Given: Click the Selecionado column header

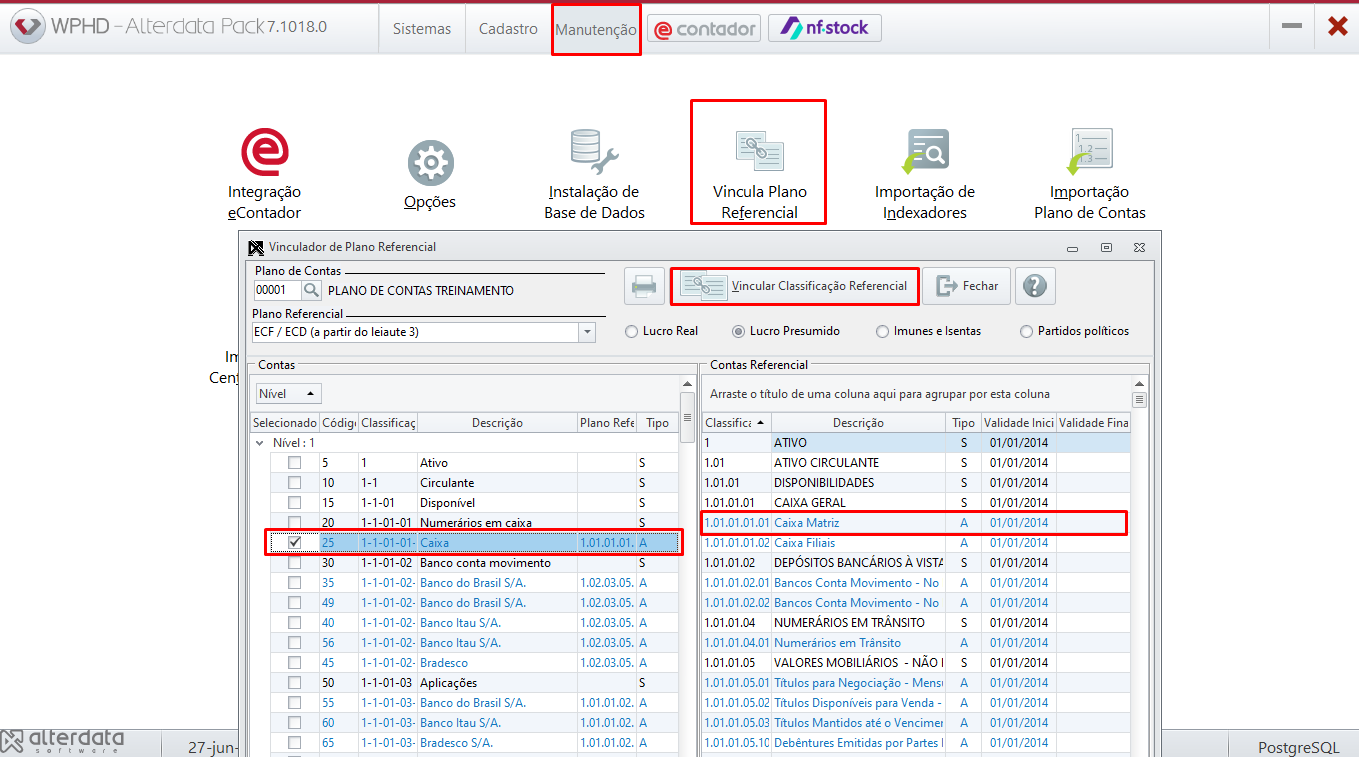Looking at the screenshot, I should (285, 423).
